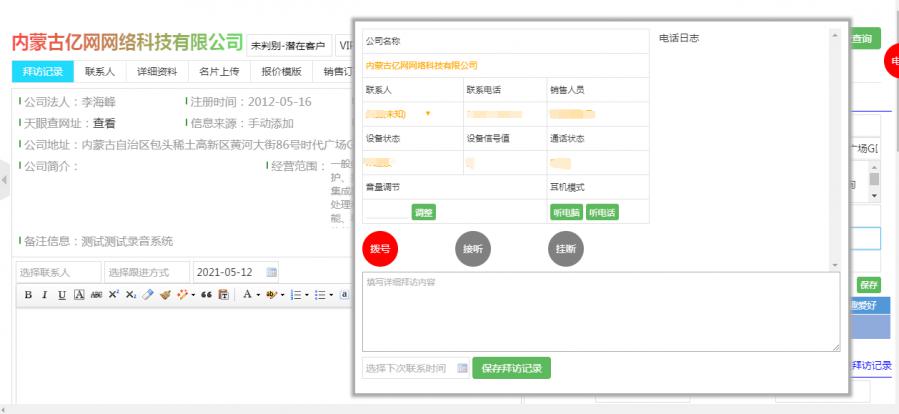Viewport: 899px width, 414px height.
Task: Click the gray 挂断 hang up button
Action: 565,248
